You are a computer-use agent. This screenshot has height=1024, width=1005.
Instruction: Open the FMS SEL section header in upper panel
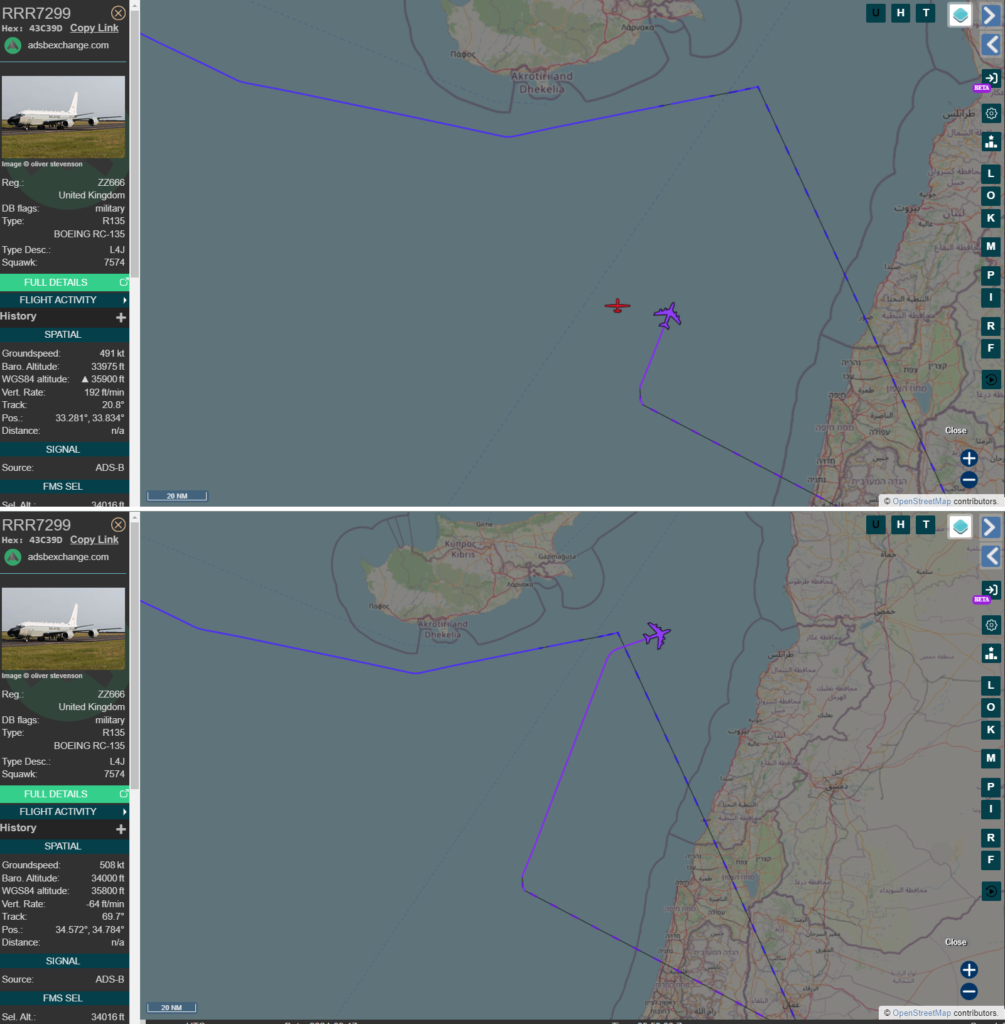[x=65, y=487]
